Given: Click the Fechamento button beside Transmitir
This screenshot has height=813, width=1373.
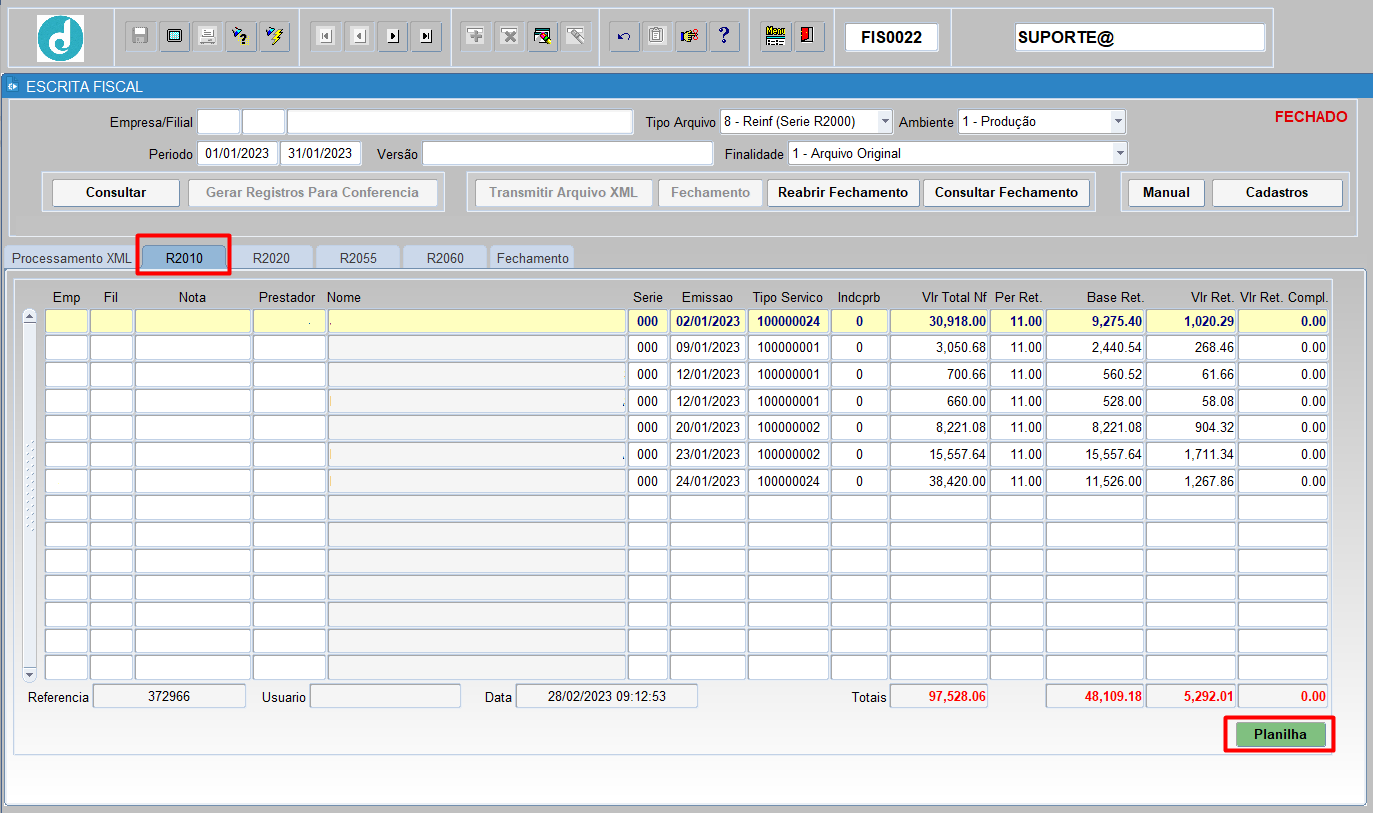Looking at the screenshot, I should [710, 193].
